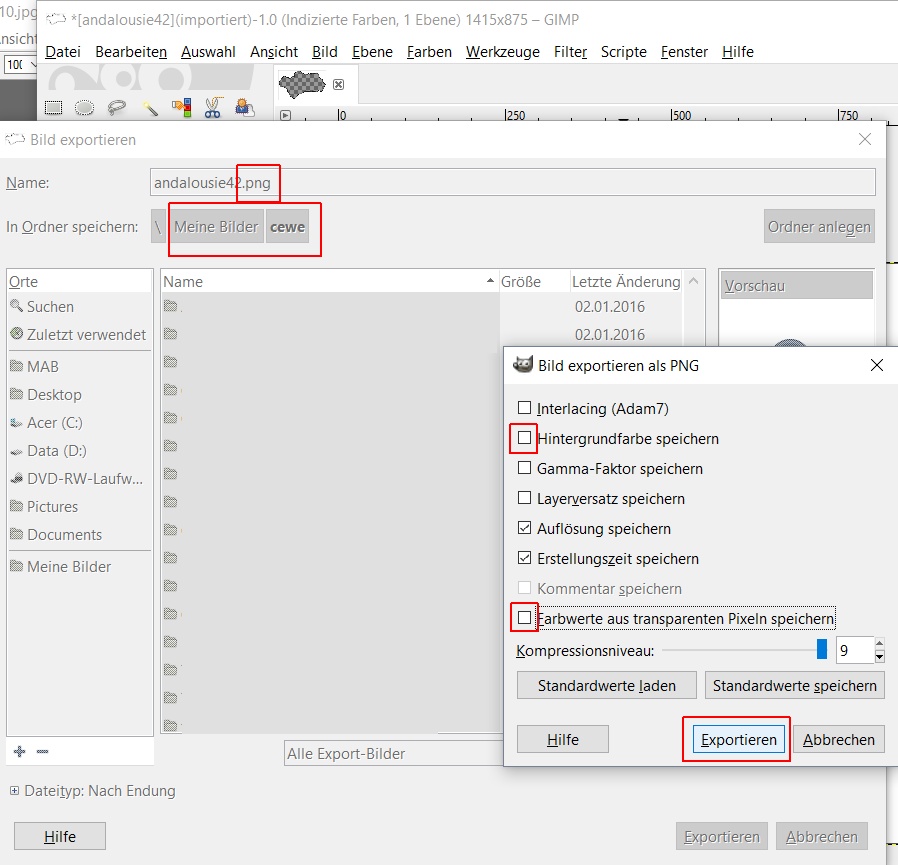Open the Alle Export-Bilder filter dropdown
This screenshot has width=898, height=865.
click(x=393, y=753)
